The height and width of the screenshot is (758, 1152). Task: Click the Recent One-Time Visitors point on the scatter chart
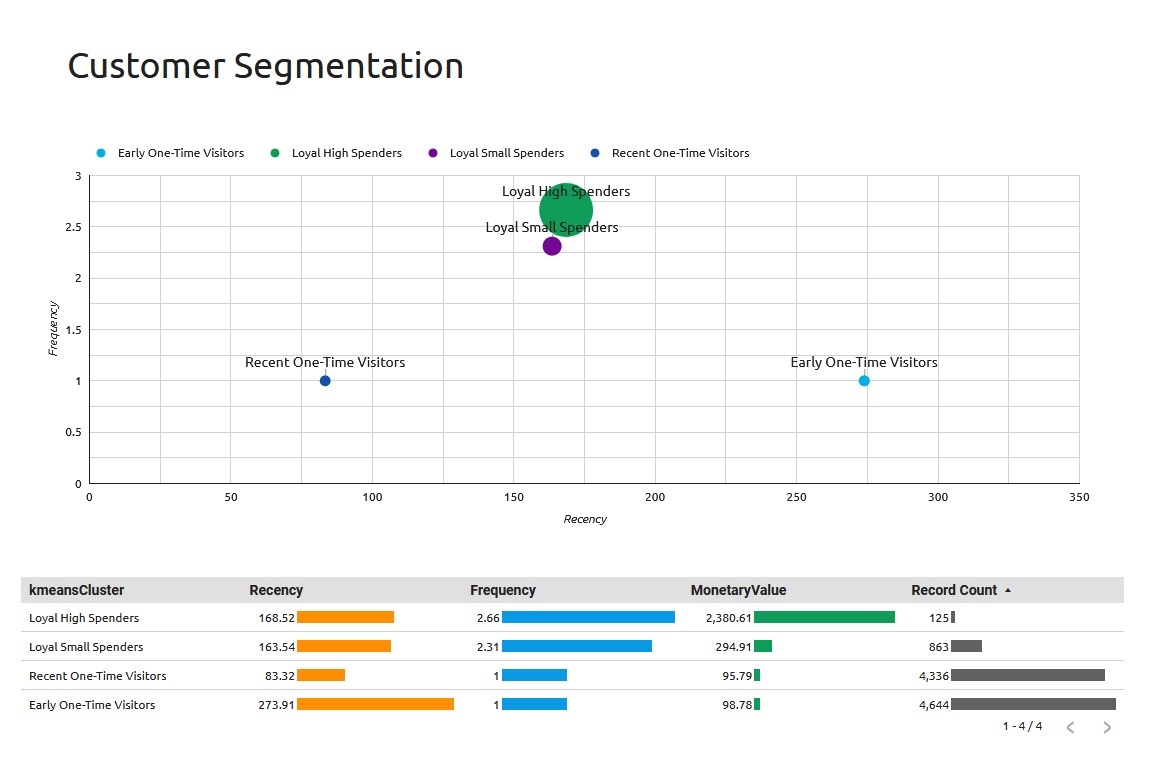pyautogui.click(x=324, y=380)
